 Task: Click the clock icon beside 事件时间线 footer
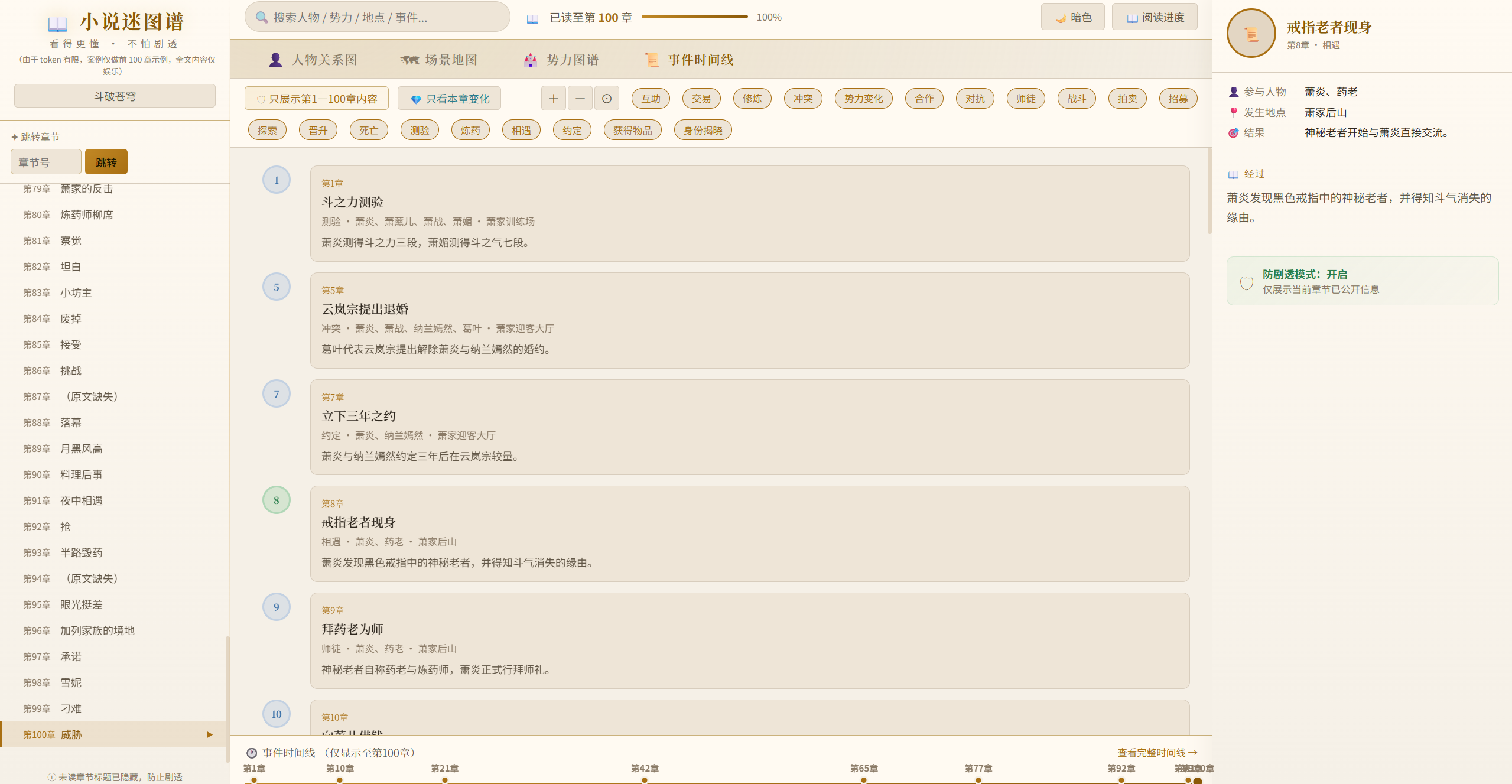coord(252,753)
